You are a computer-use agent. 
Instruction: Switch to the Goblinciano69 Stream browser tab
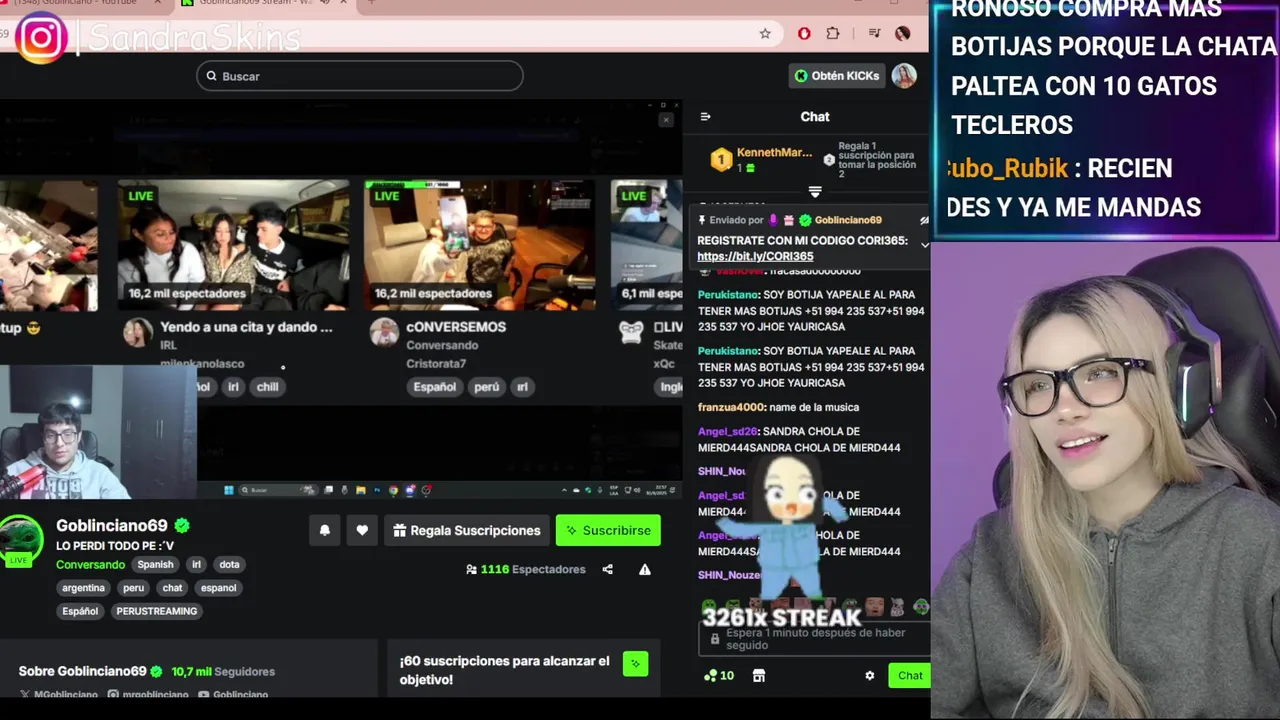click(262, 4)
